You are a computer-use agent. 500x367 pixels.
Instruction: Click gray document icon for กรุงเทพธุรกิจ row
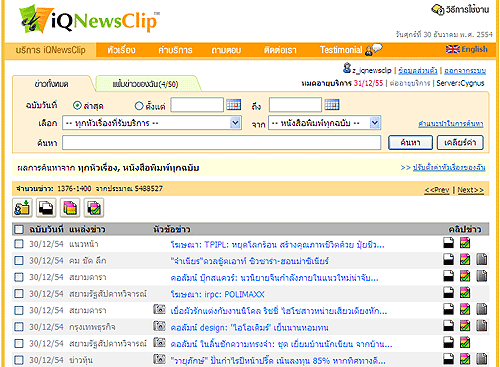tap(482, 326)
